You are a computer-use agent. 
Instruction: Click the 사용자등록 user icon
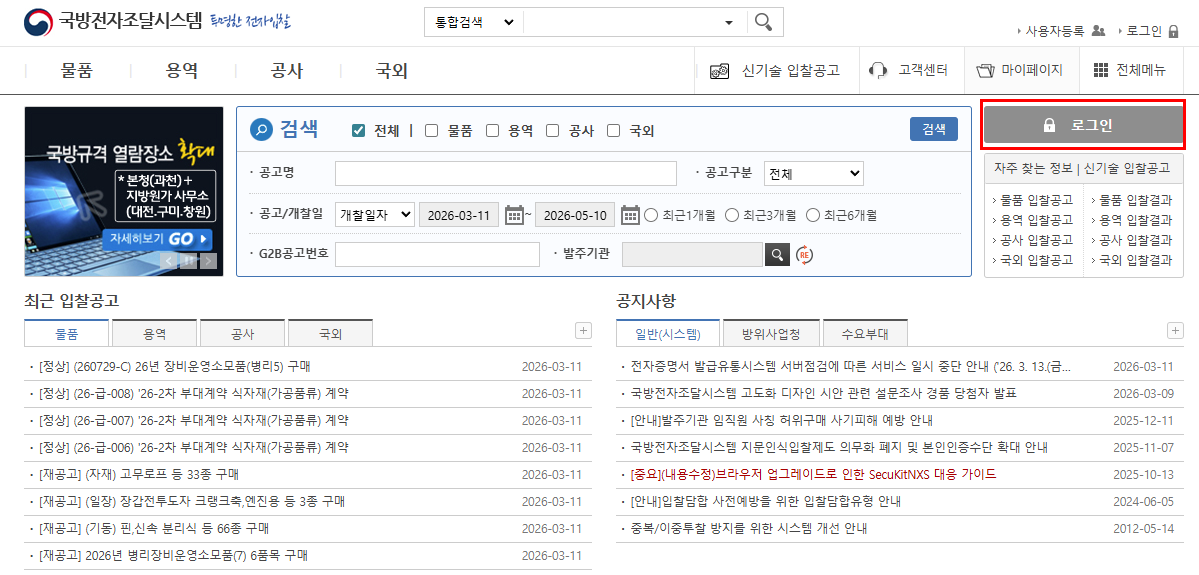[1099, 31]
